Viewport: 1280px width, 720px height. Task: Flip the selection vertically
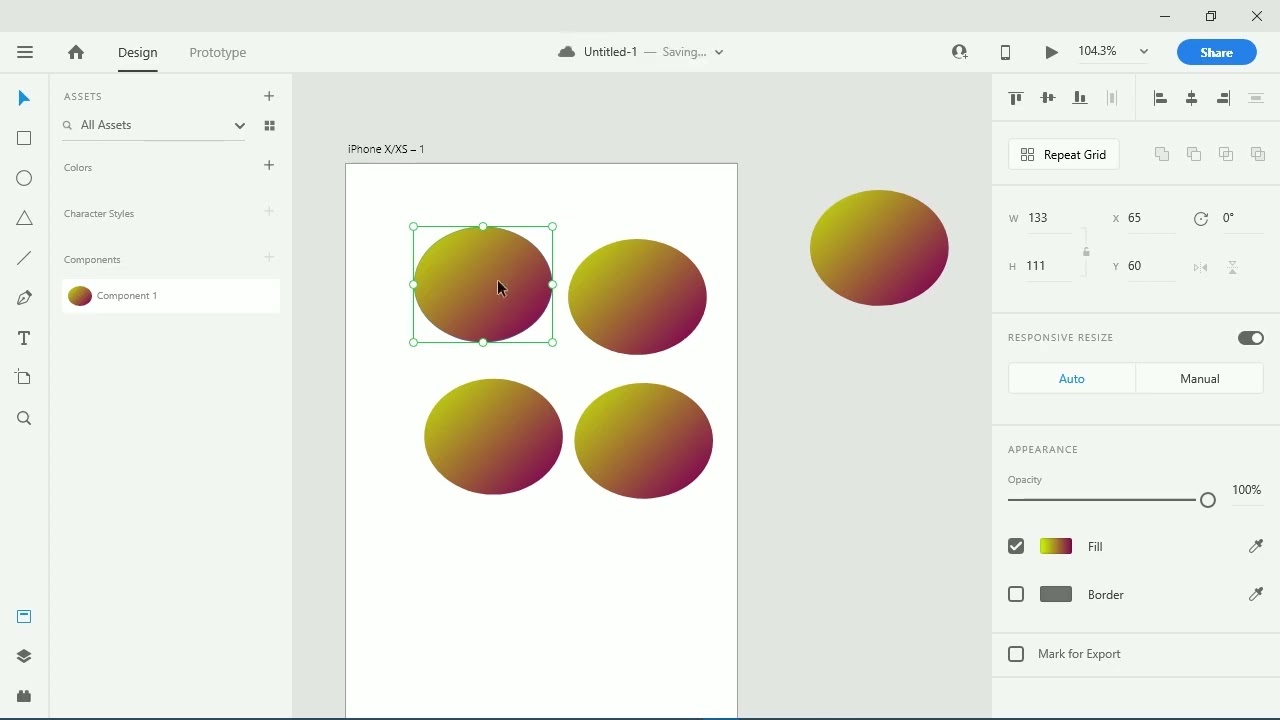click(x=1233, y=267)
